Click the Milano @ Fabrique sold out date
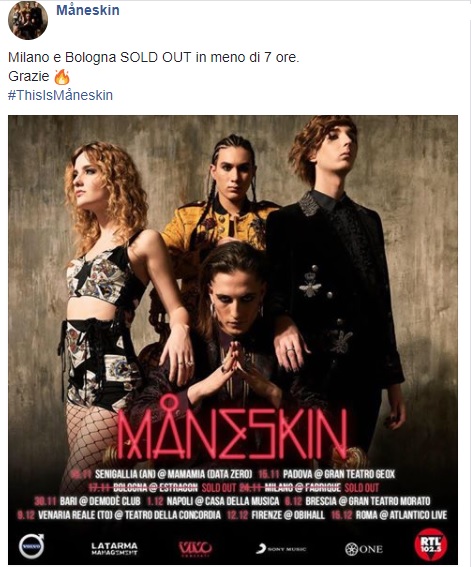The width and height of the screenshot is (471, 567). (x=309, y=488)
